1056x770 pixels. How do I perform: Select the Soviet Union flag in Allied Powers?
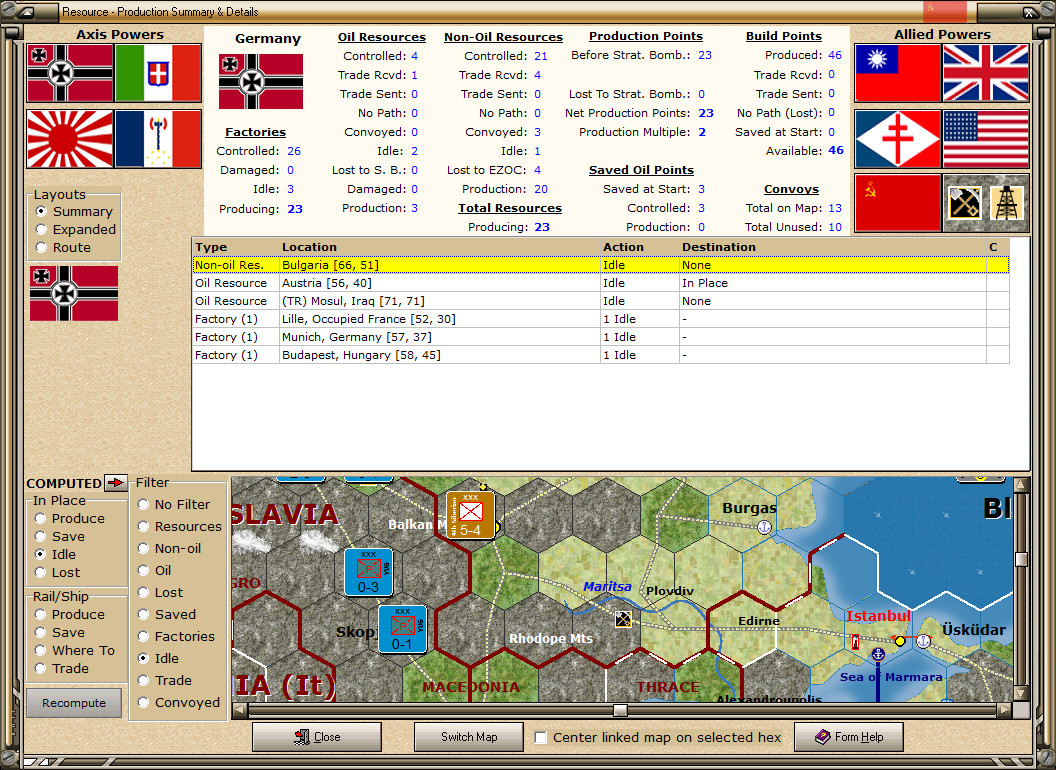pyautogui.click(x=898, y=202)
